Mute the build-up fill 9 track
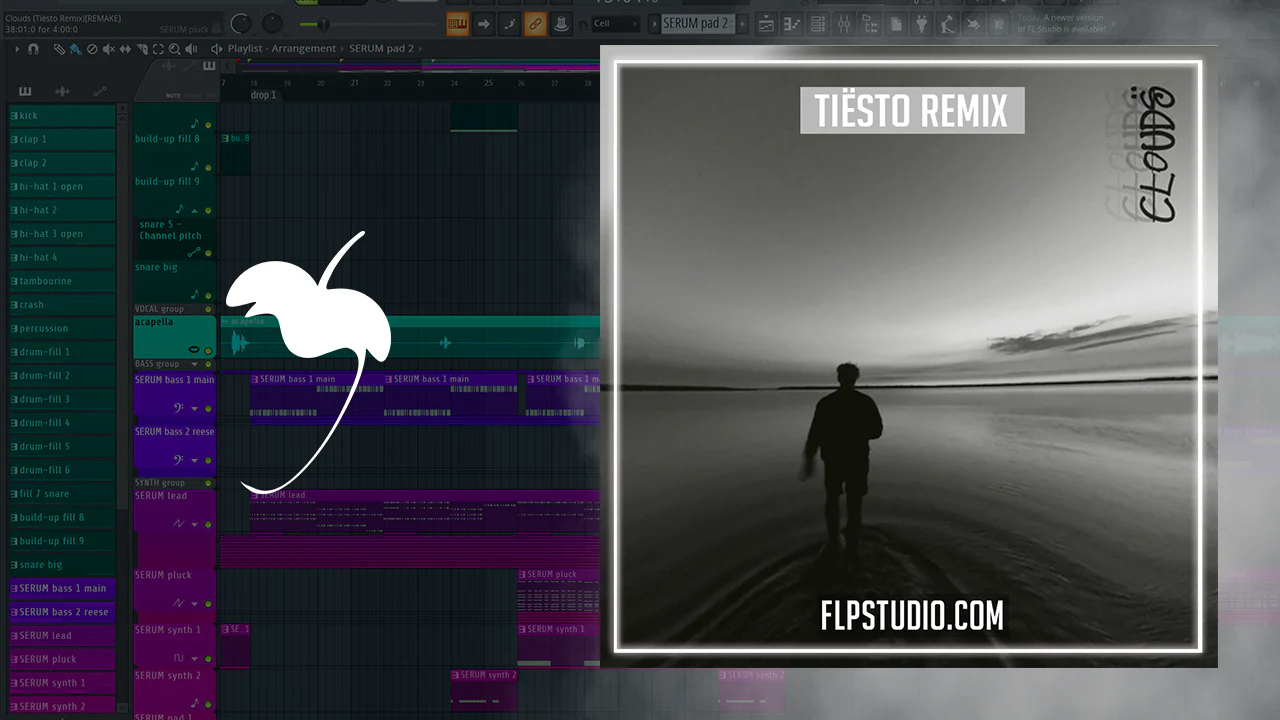Image resolution: width=1280 pixels, height=720 pixels. (208, 211)
